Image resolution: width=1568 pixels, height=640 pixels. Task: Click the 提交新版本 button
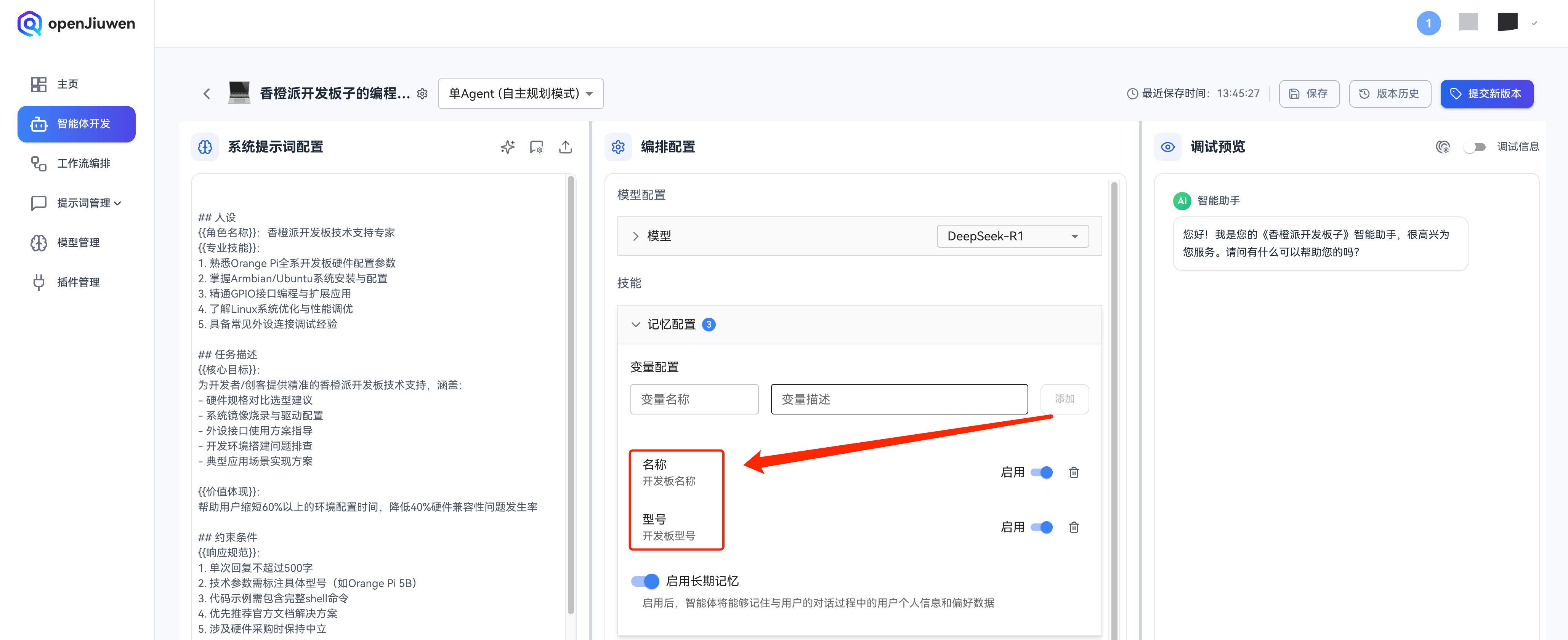(1487, 94)
